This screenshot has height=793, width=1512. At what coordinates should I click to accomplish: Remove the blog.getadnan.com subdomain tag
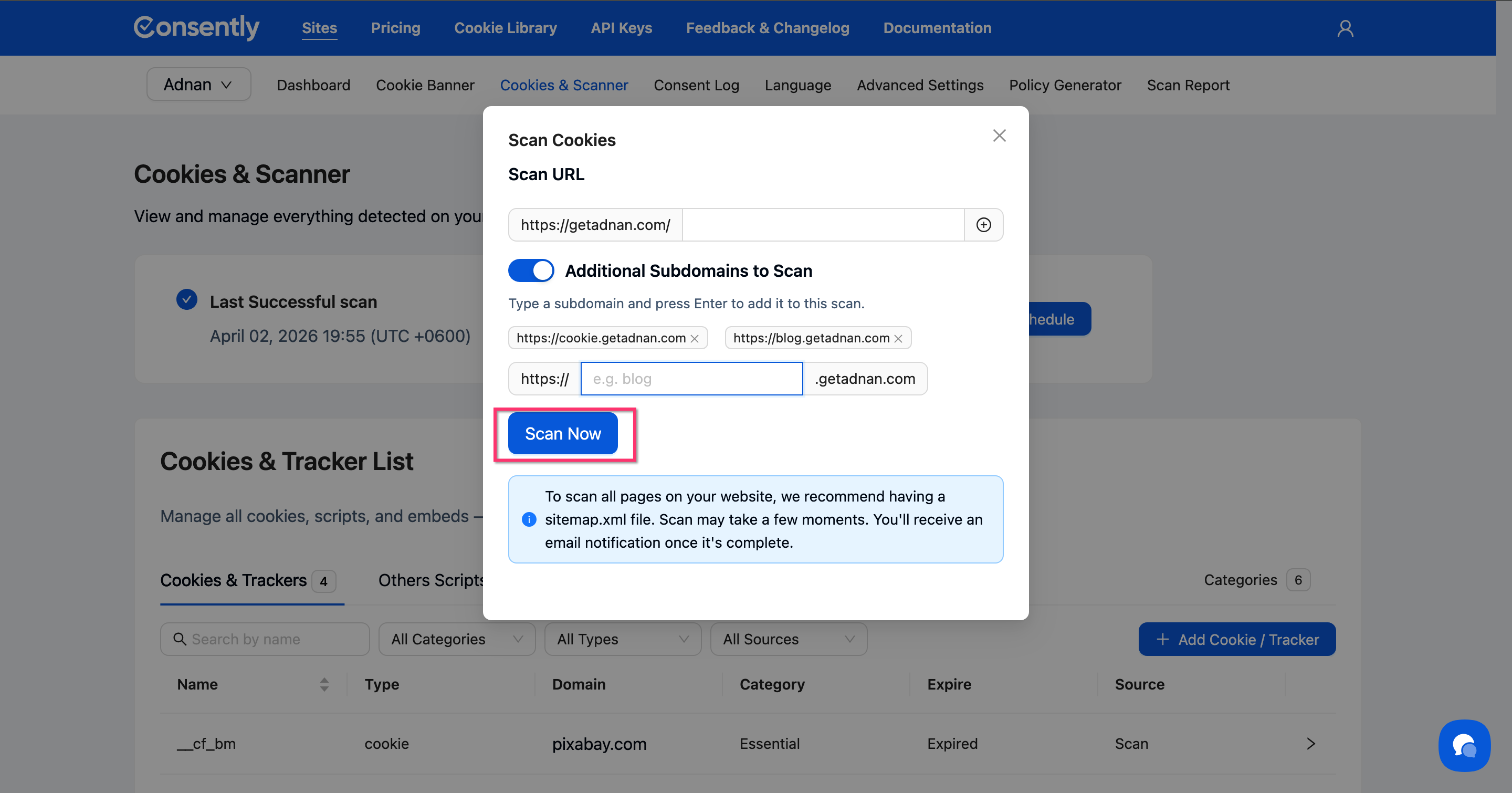pyautogui.click(x=898, y=339)
